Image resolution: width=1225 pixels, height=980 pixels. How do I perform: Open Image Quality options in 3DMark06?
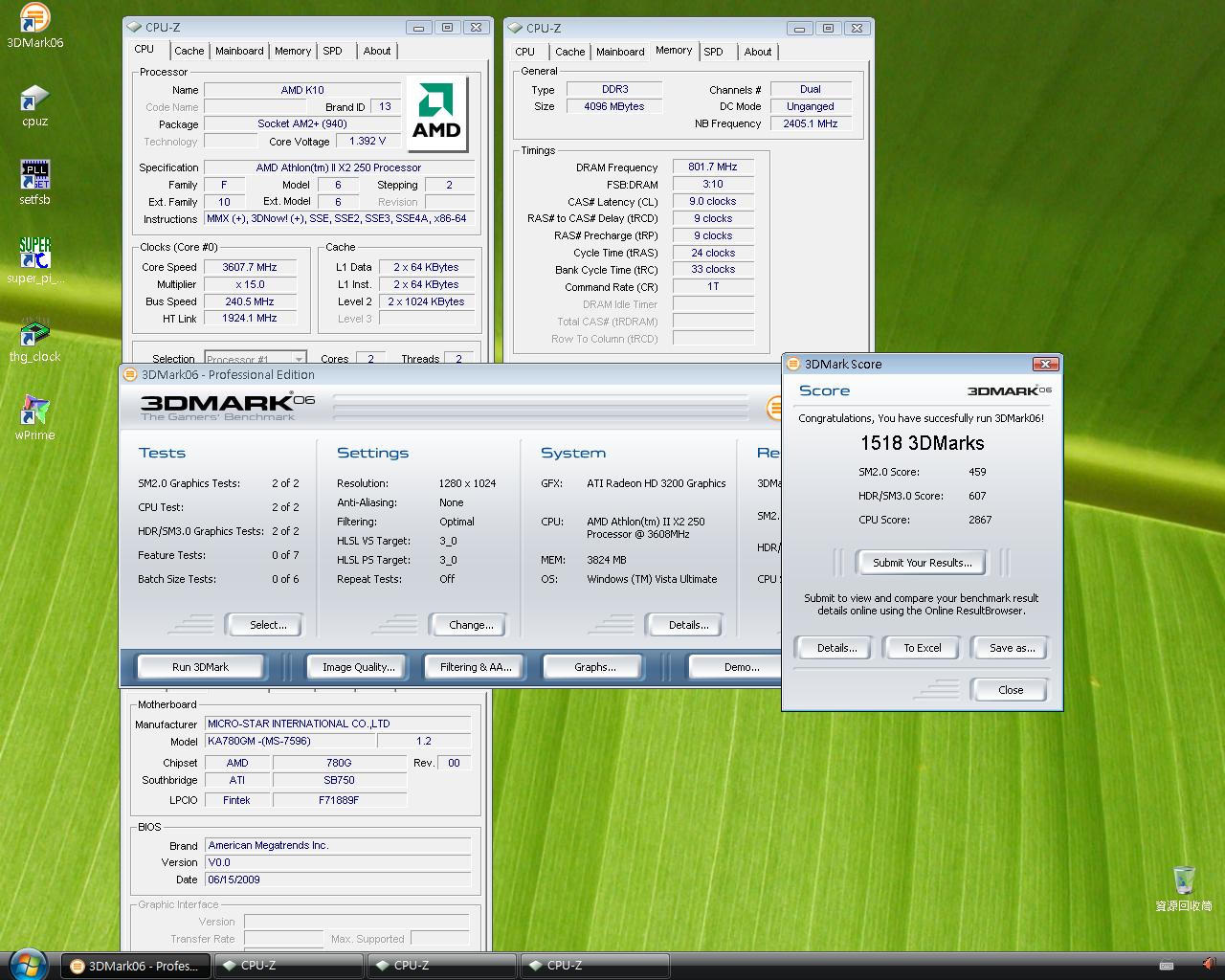[x=359, y=667]
